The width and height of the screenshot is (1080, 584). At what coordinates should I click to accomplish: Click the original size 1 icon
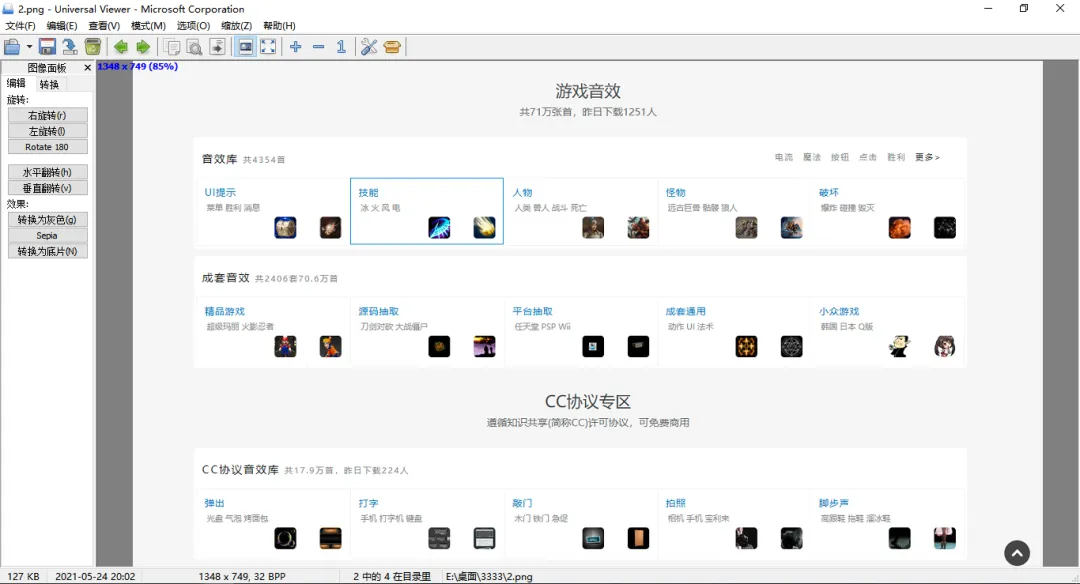(x=341, y=47)
